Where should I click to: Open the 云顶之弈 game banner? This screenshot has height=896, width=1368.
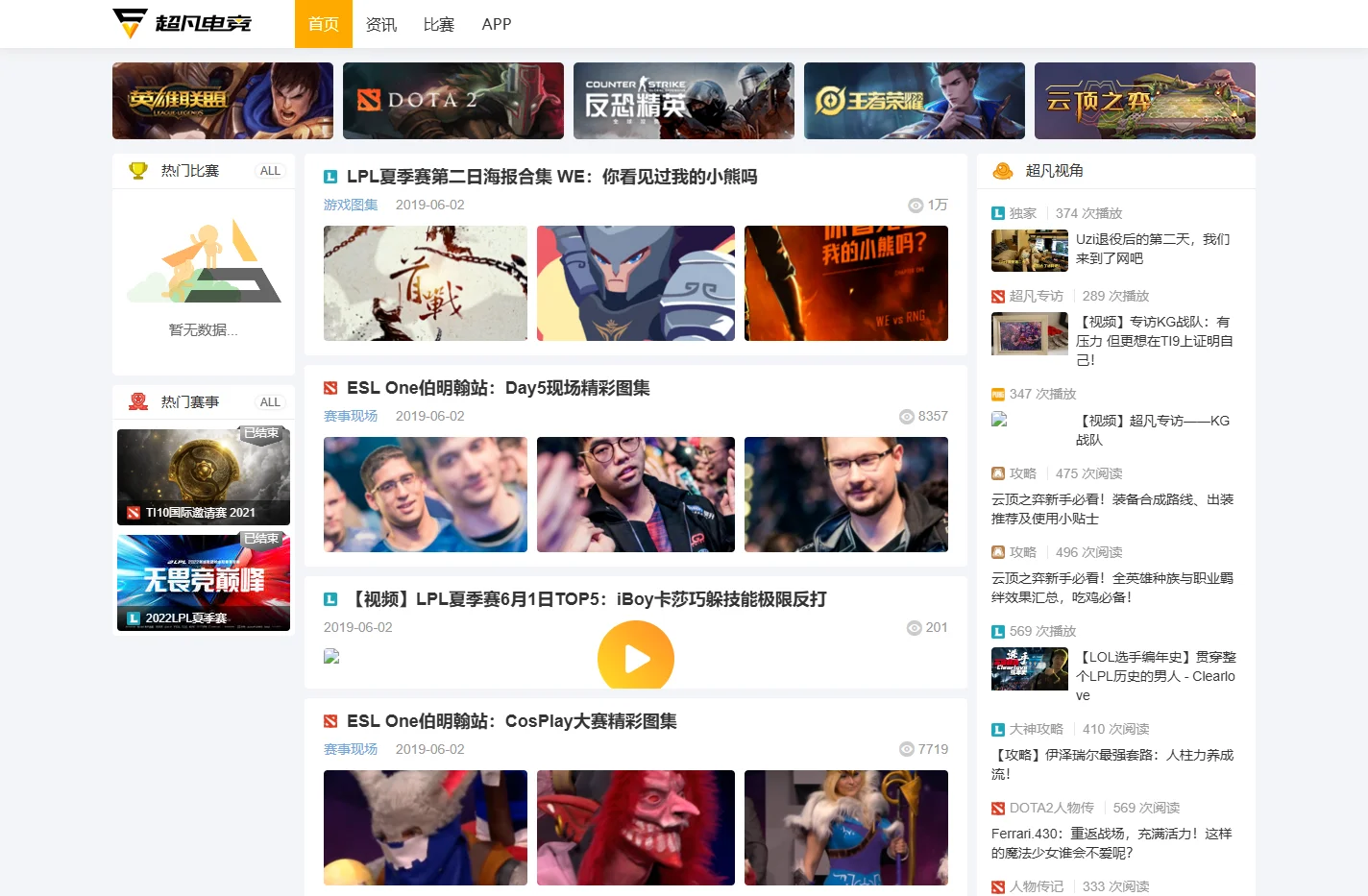pos(1145,101)
